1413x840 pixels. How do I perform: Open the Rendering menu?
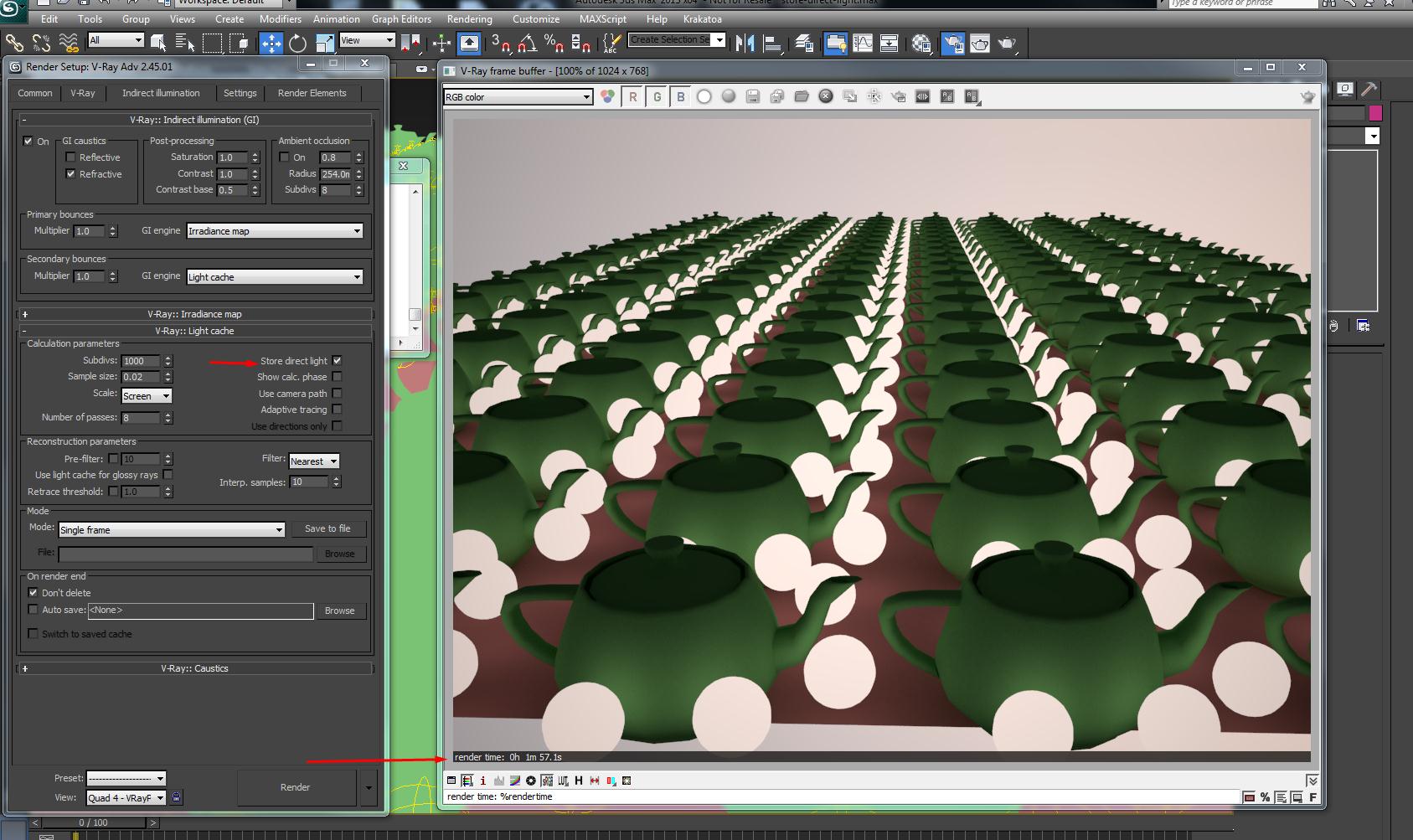point(470,18)
